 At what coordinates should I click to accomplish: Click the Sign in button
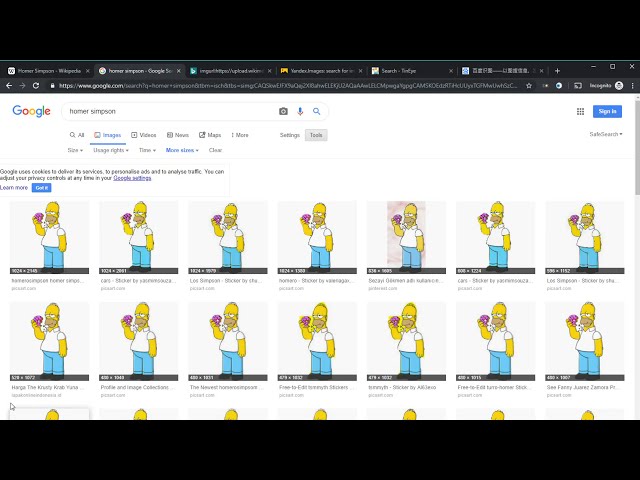coord(607,111)
